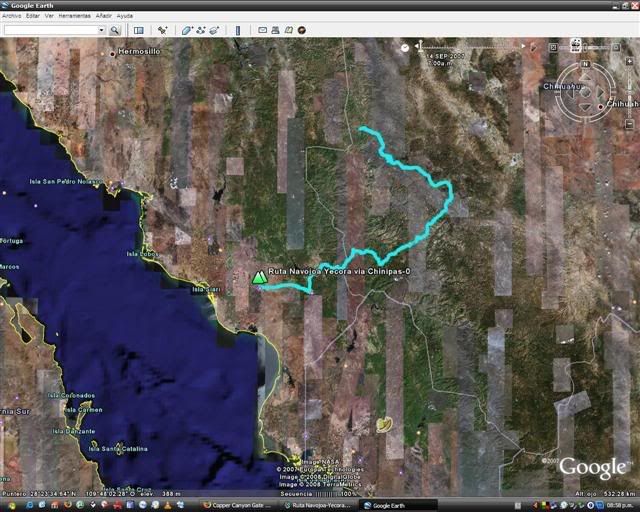The width and height of the screenshot is (640, 512).
Task: Open the Herramientas menu
Action: [x=76, y=16]
